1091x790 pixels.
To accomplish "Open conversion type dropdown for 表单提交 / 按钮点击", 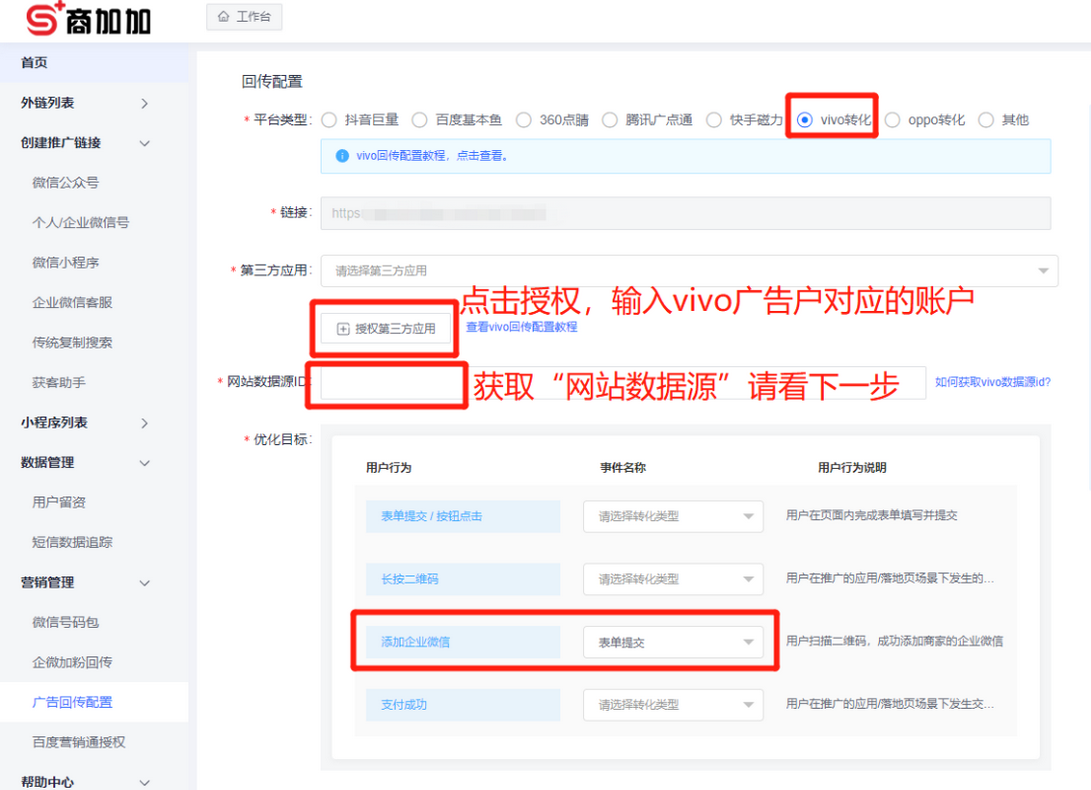I will click(673, 516).
